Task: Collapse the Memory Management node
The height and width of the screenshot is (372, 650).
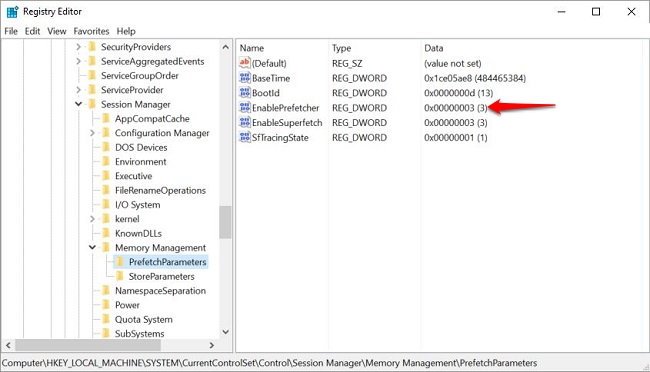Action: click(x=92, y=248)
